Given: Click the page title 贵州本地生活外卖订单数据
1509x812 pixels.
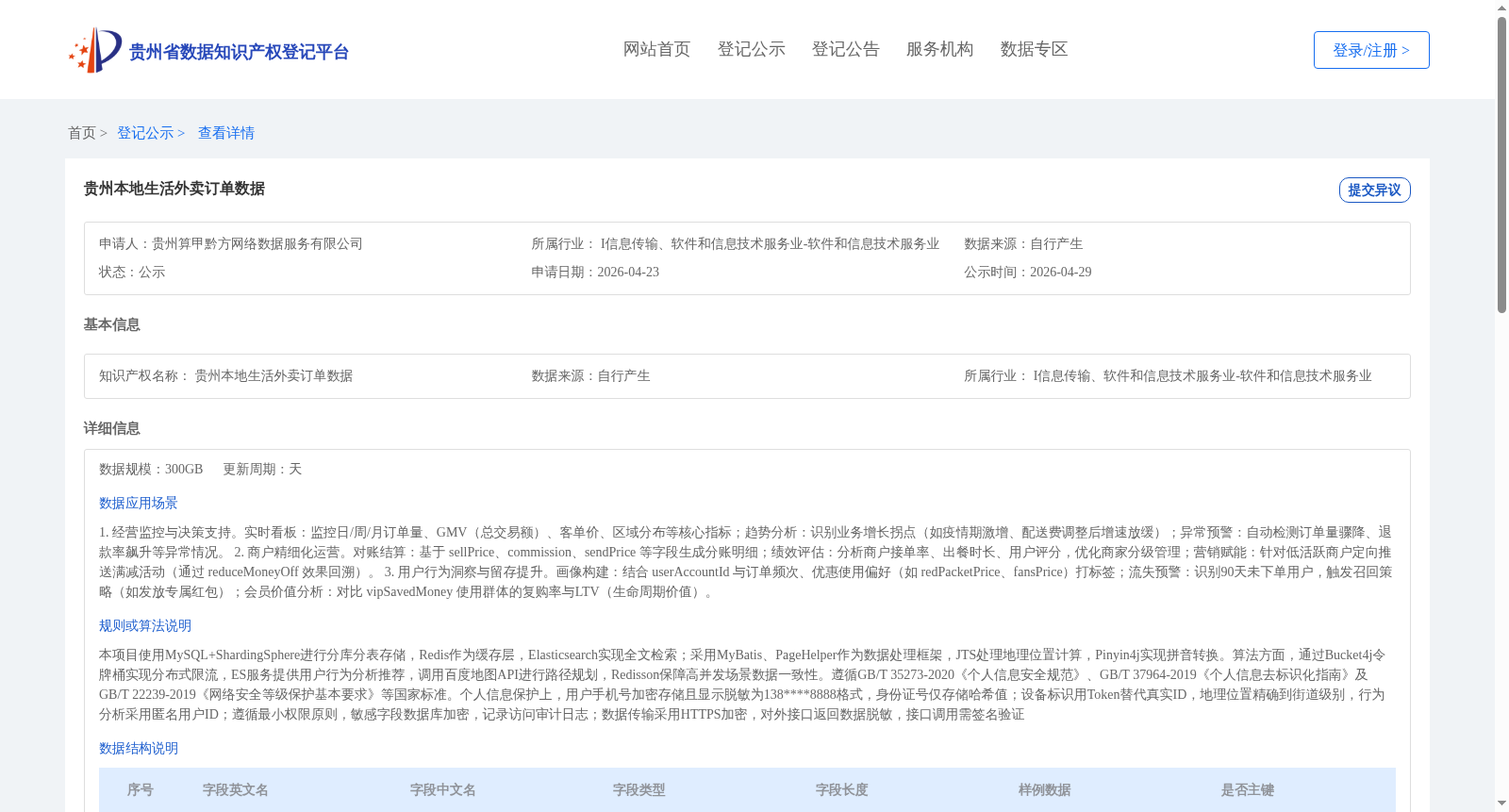Looking at the screenshot, I should 174,189.
